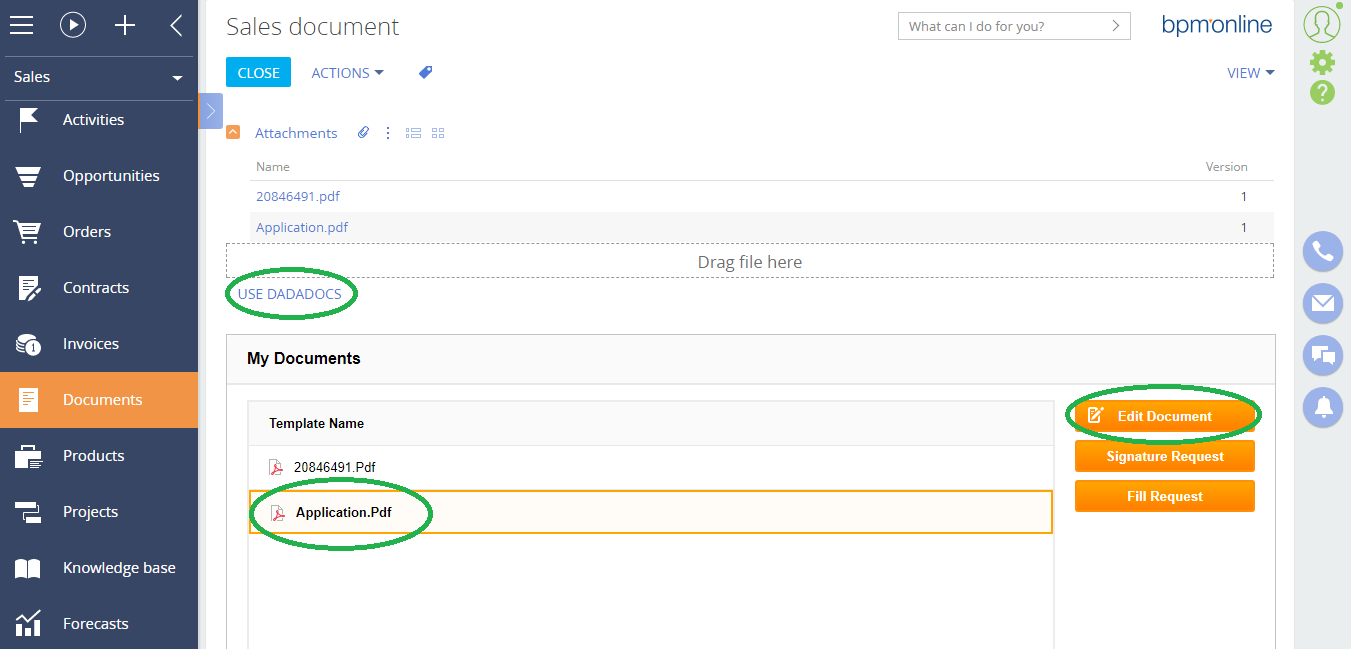1351x649 pixels.
Task: Open the Attachments three-dot menu
Action: click(388, 133)
